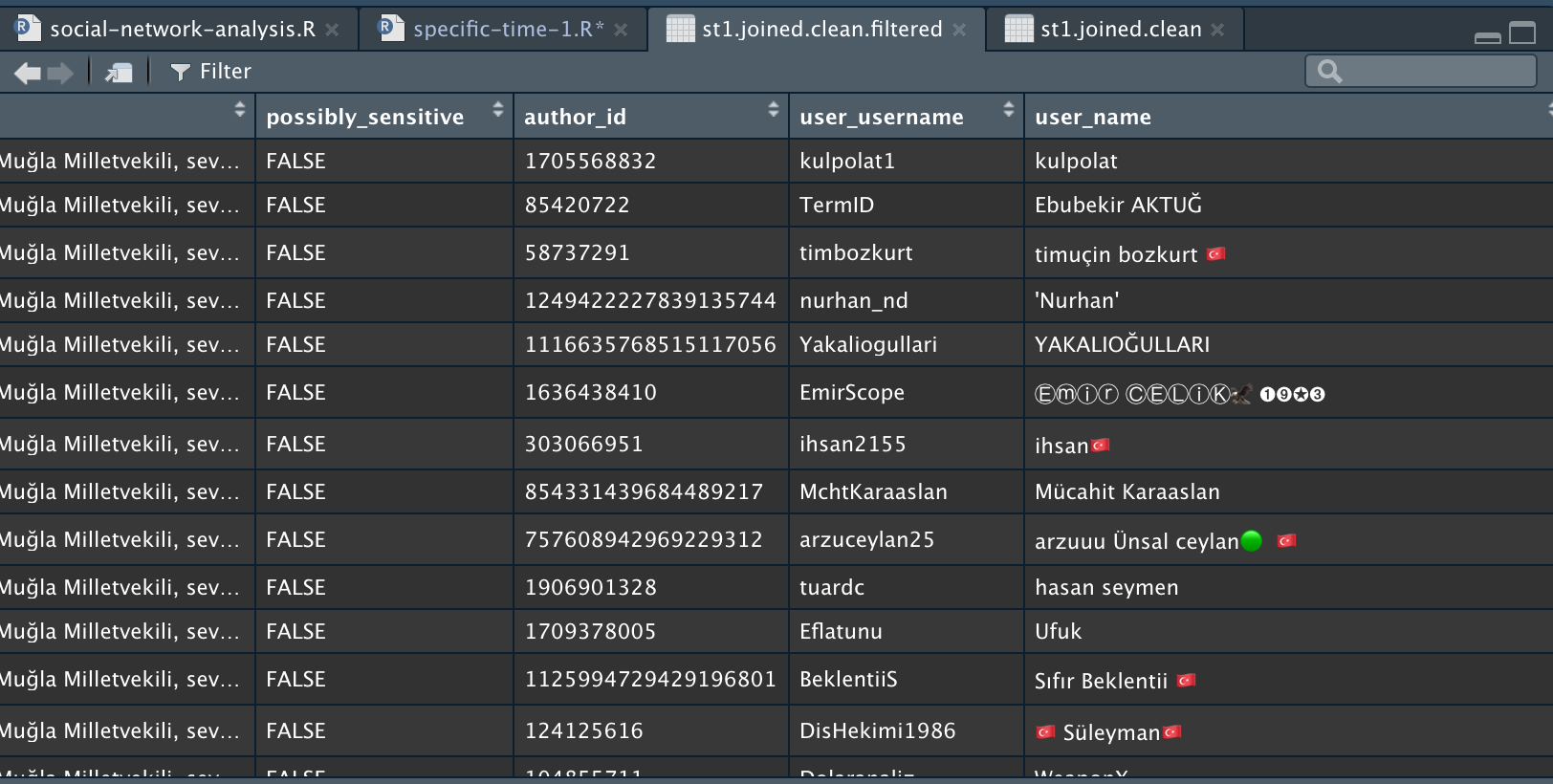Image resolution: width=1553 pixels, height=784 pixels.
Task: Click the user_name column header
Action: [x=1093, y=117]
